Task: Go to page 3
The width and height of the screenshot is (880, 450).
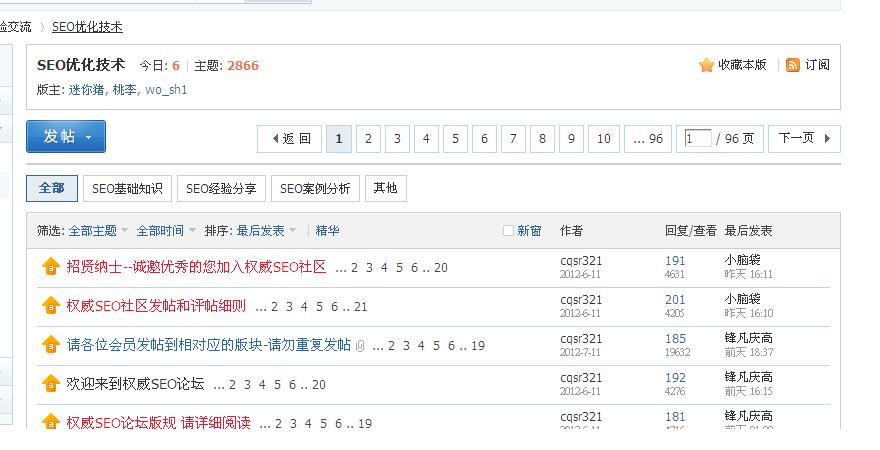Action: [x=397, y=139]
